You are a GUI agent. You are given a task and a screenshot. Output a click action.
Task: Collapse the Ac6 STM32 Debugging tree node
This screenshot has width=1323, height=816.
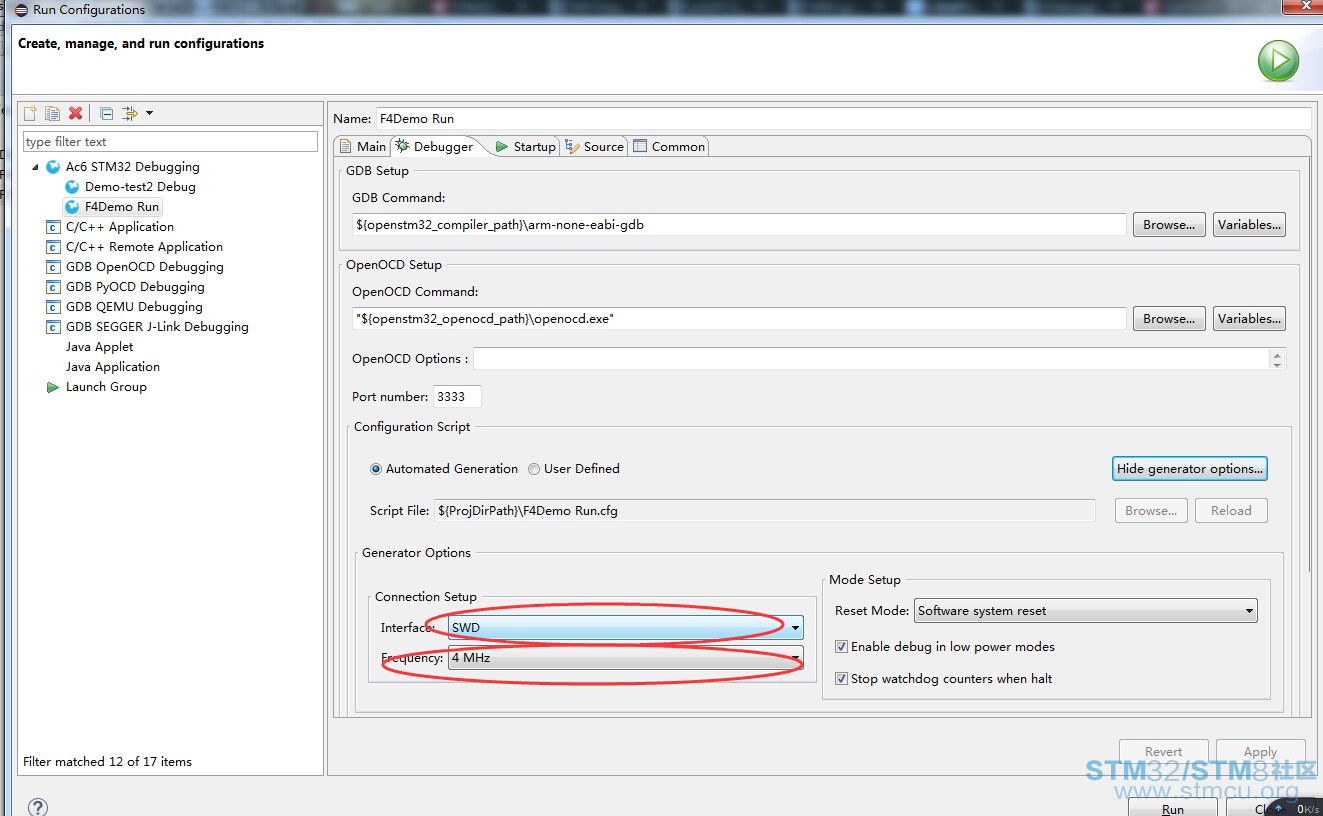click(36, 167)
